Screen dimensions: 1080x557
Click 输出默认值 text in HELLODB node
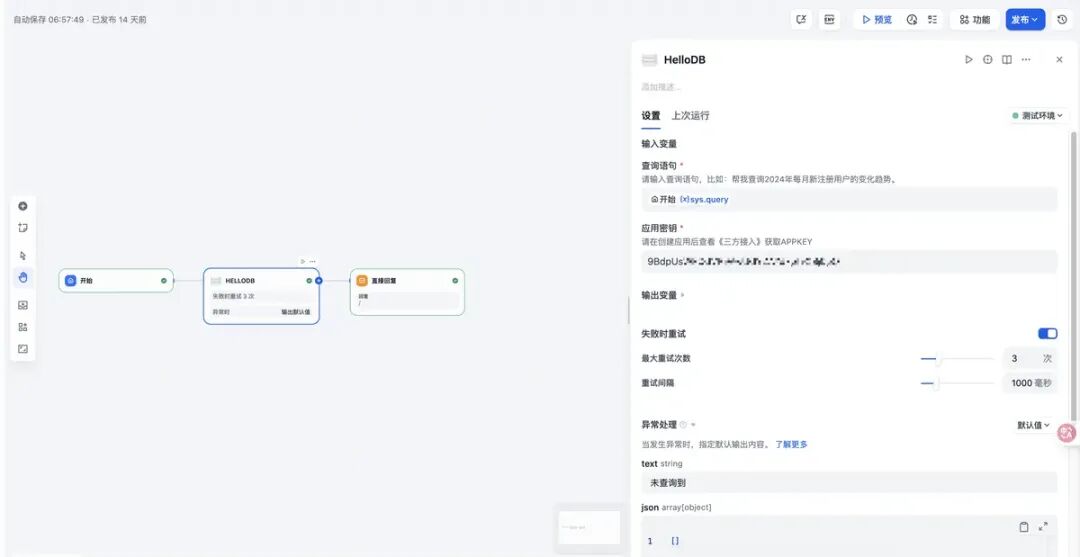click(x=295, y=312)
